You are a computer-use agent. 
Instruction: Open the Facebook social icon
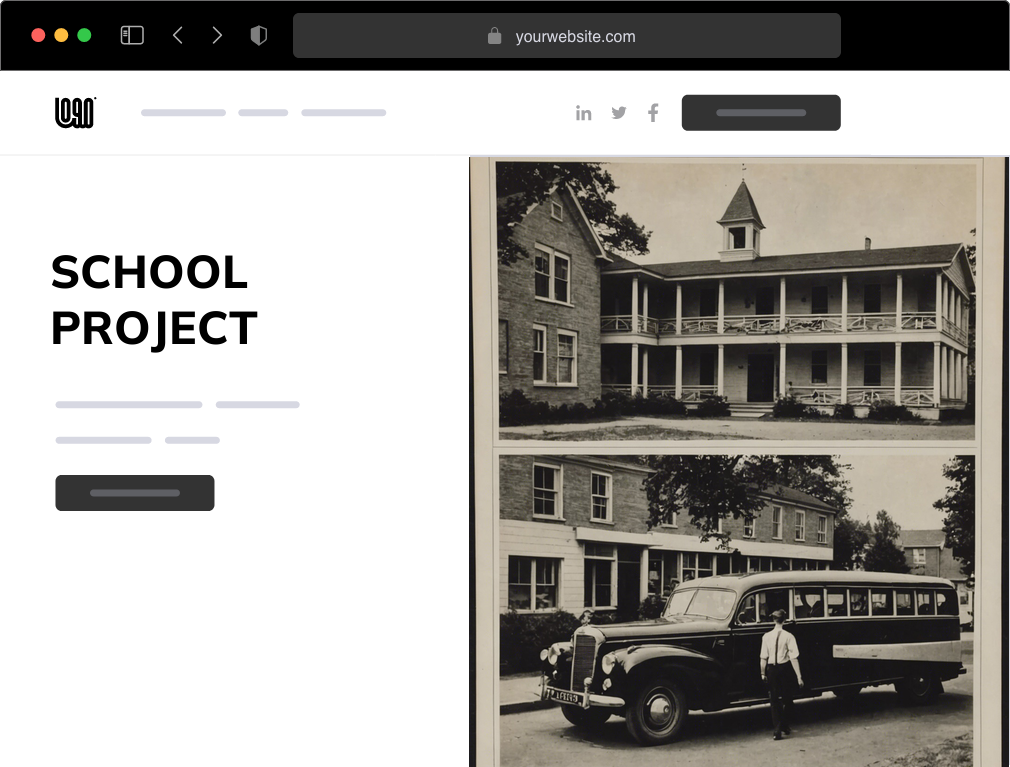tap(653, 112)
